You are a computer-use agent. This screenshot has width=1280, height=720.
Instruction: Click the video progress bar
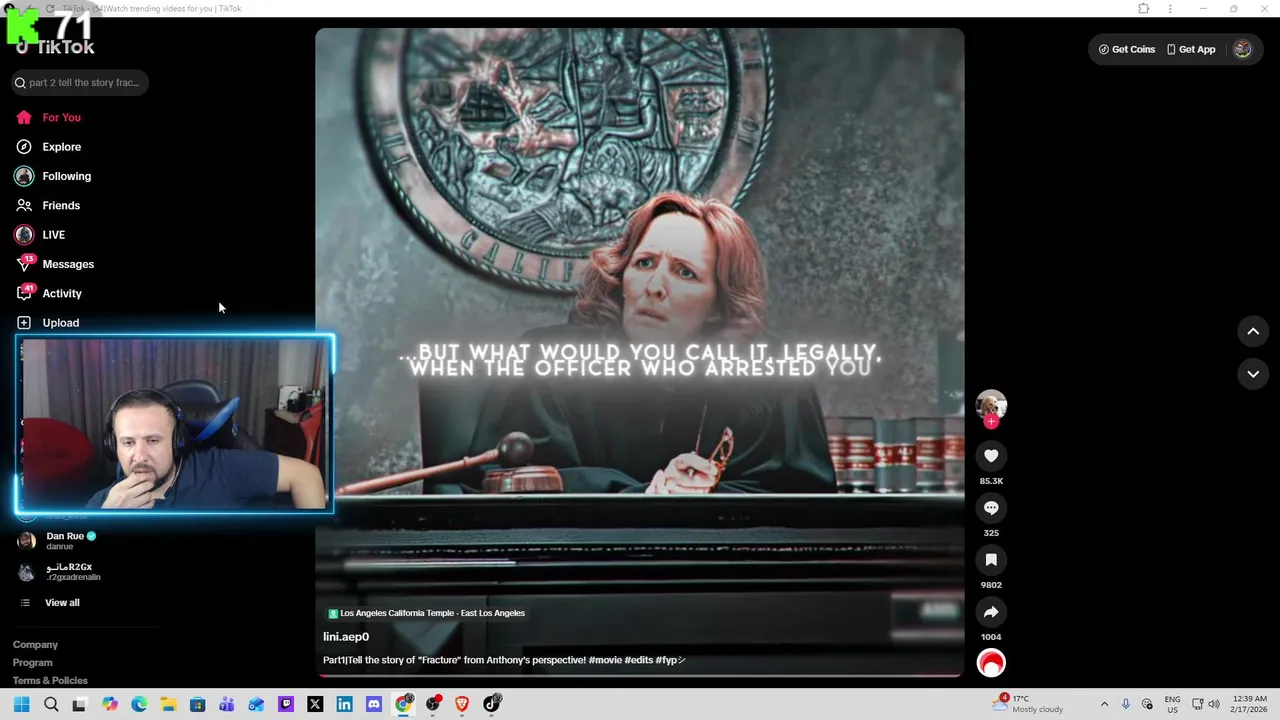(x=640, y=676)
